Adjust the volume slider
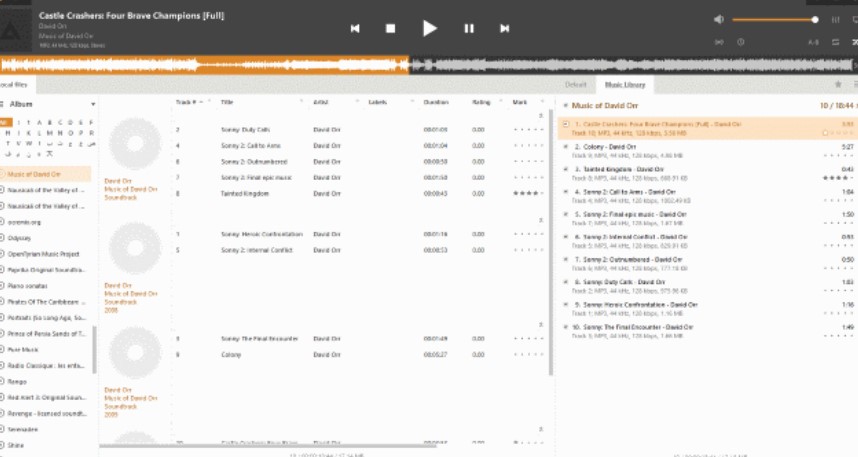This screenshot has height=457, width=858. 775,20
